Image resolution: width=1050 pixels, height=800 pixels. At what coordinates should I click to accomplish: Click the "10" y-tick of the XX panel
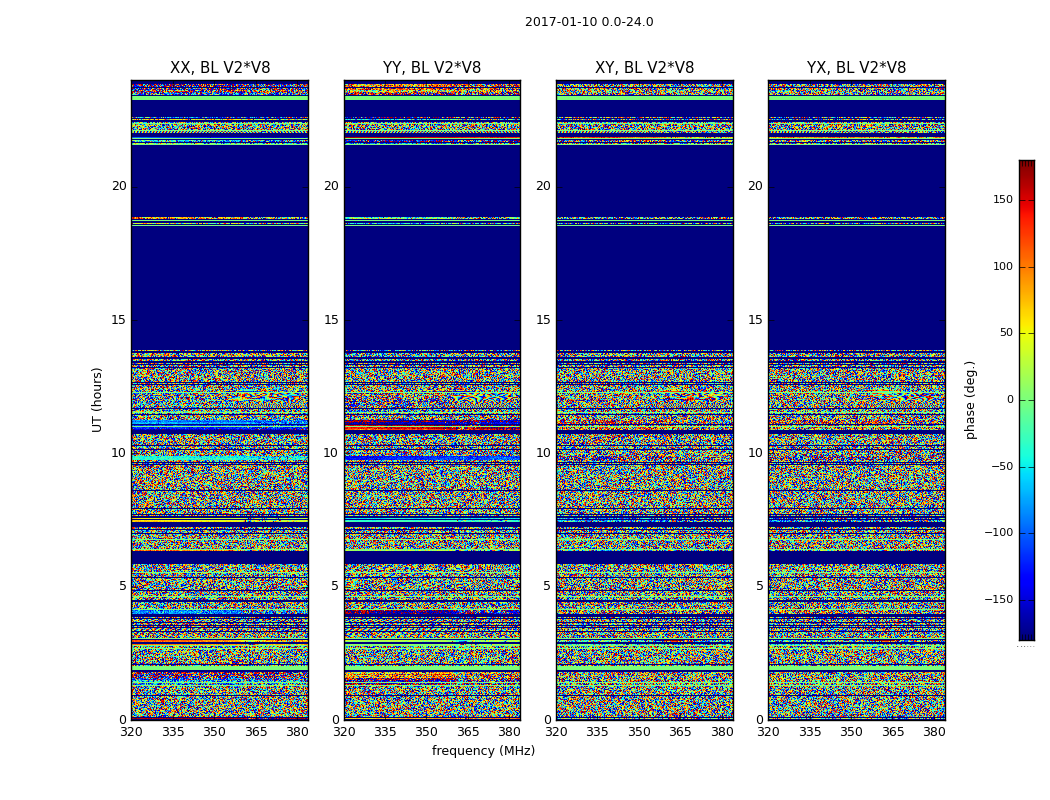(x=119, y=453)
